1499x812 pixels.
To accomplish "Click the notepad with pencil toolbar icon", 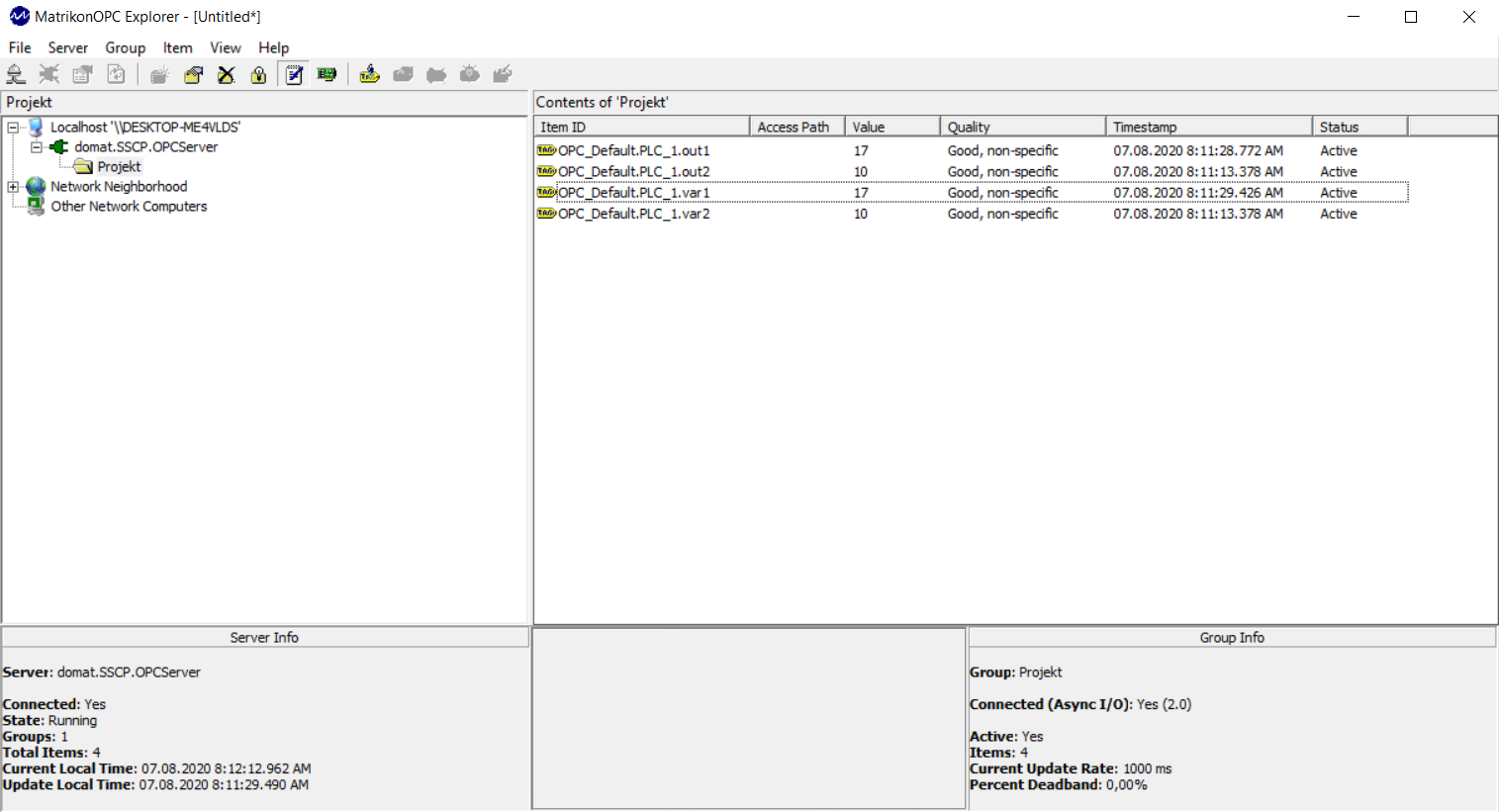I will [x=294, y=74].
